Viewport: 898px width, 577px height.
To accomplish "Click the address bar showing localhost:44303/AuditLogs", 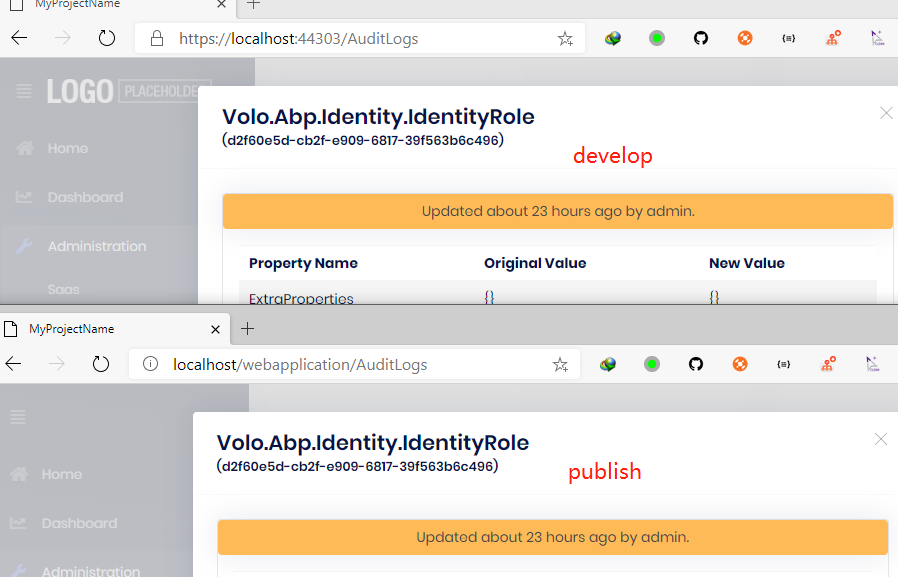I will coord(360,39).
